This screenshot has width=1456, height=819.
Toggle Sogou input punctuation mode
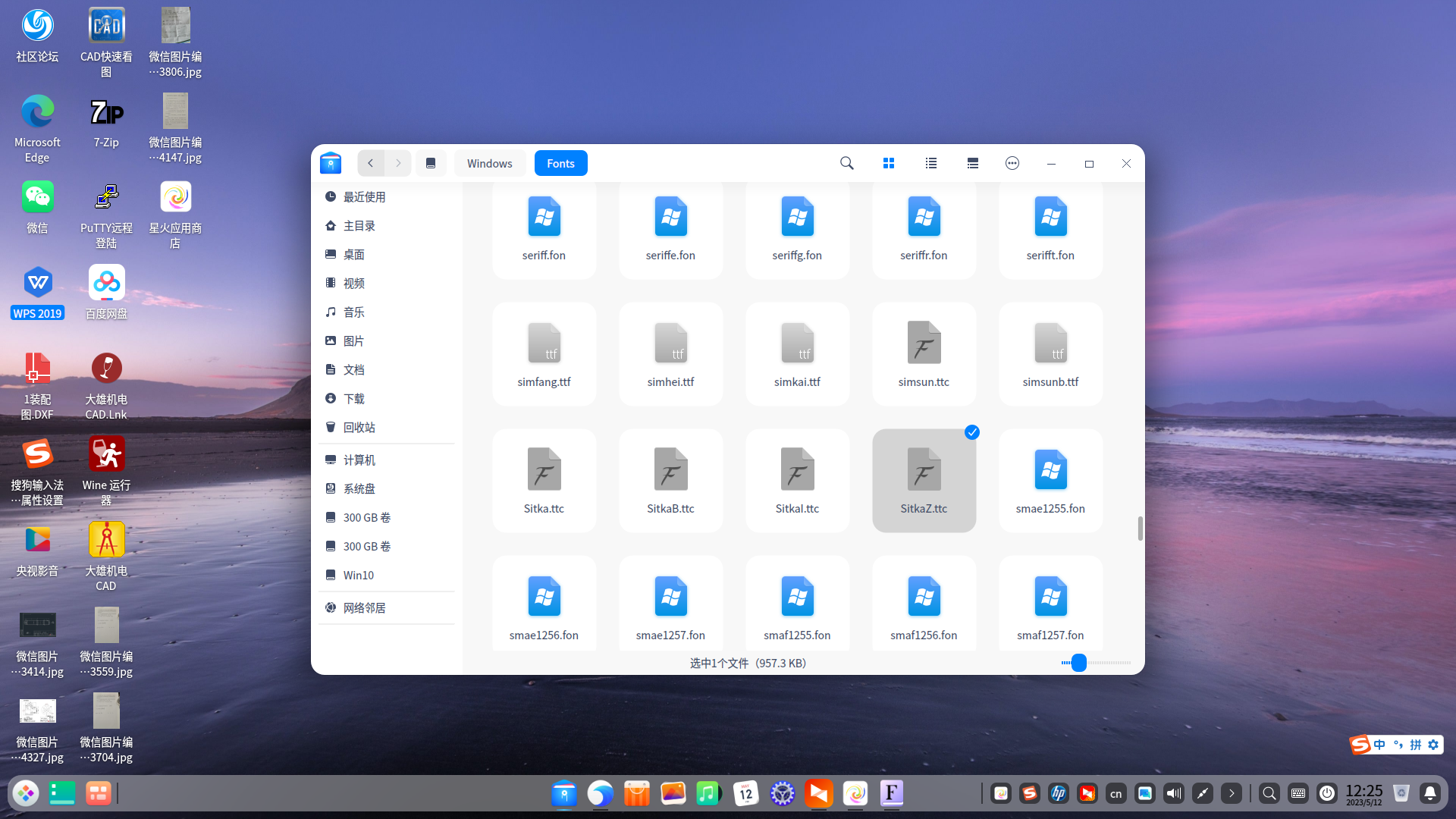(x=1398, y=745)
